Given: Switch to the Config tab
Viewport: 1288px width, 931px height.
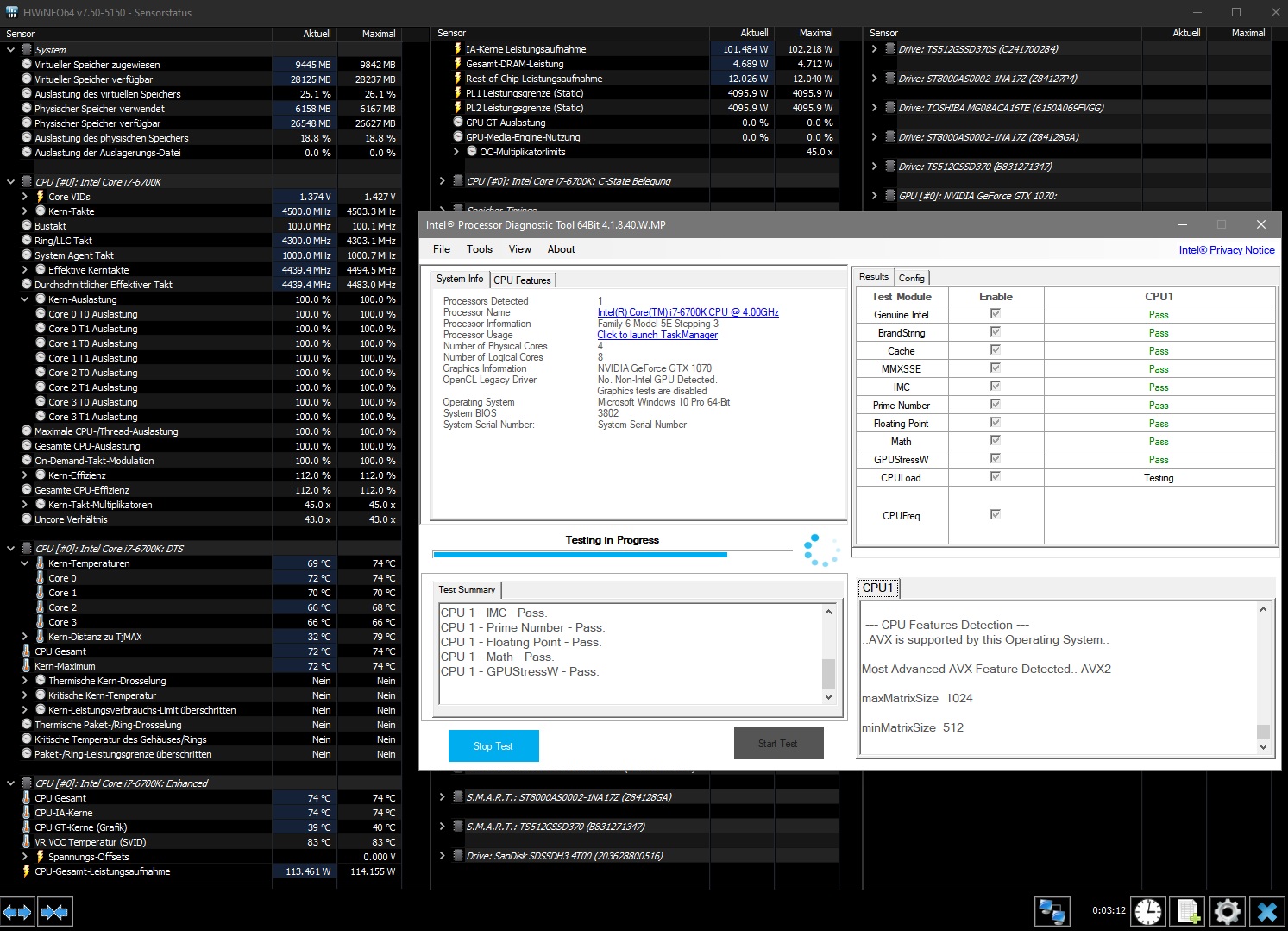Looking at the screenshot, I should coord(912,278).
